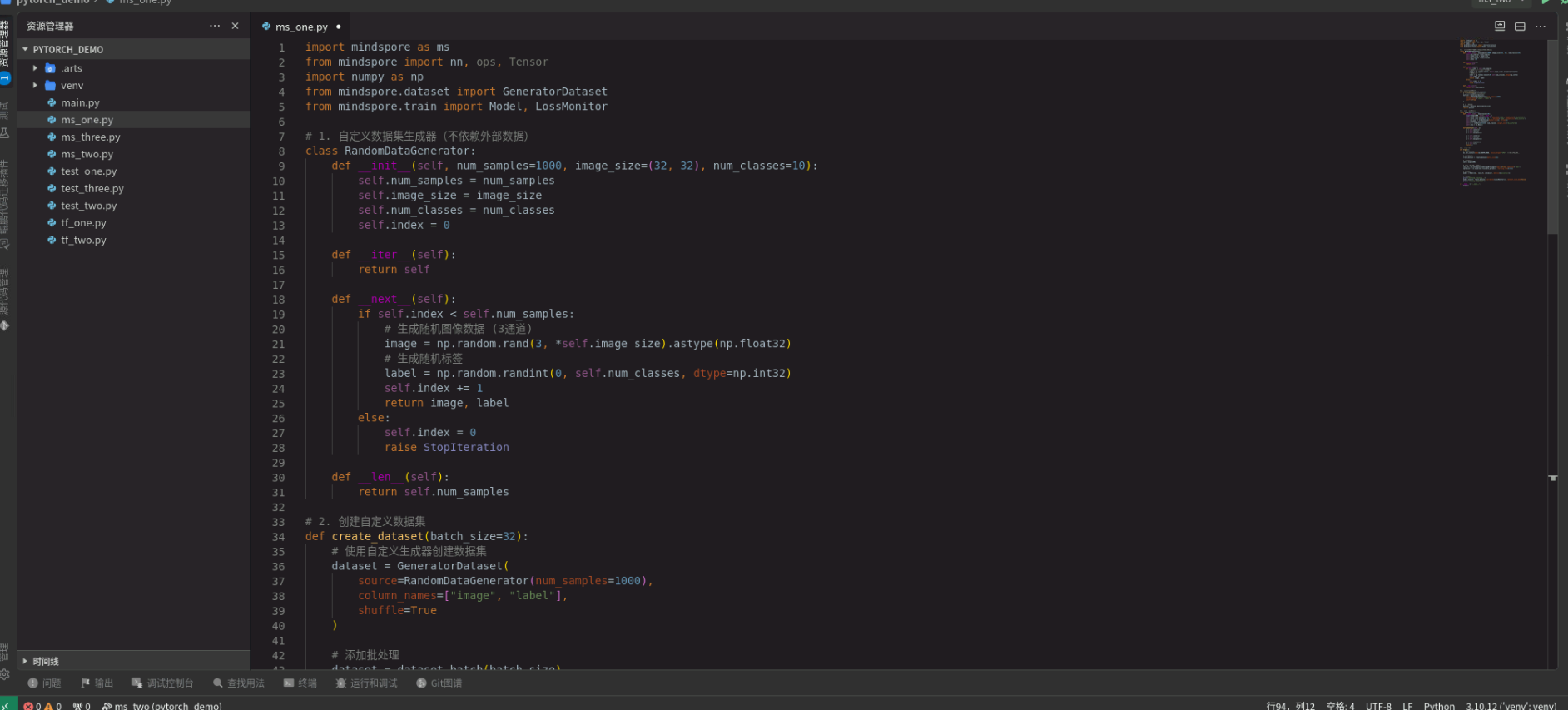The image size is (1568, 710).
Task: Open the Git graph panel tab
Action: pos(439,683)
